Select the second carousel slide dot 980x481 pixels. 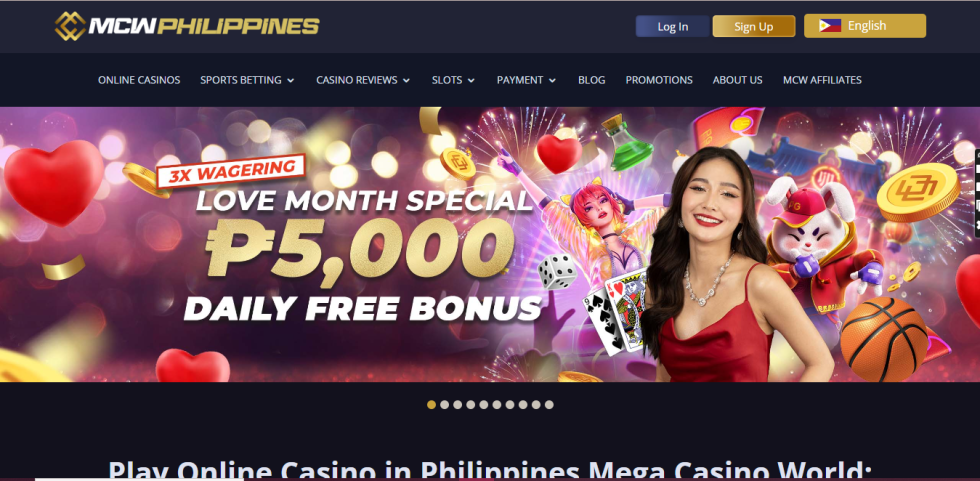point(444,405)
